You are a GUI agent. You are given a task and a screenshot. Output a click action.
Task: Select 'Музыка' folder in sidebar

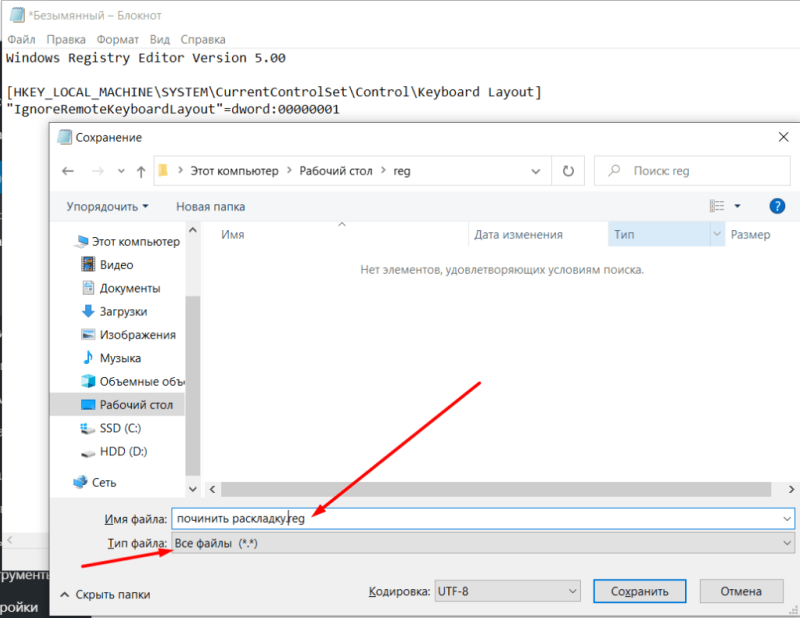111,358
